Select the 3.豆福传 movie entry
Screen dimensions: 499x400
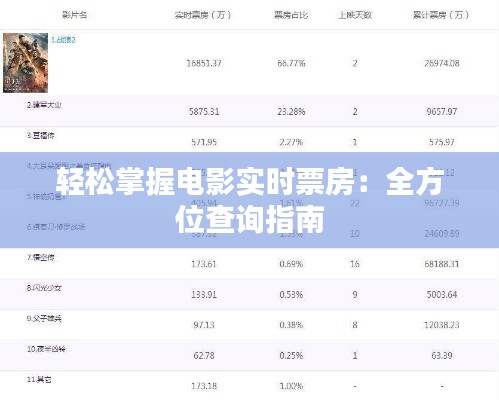[40, 135]
